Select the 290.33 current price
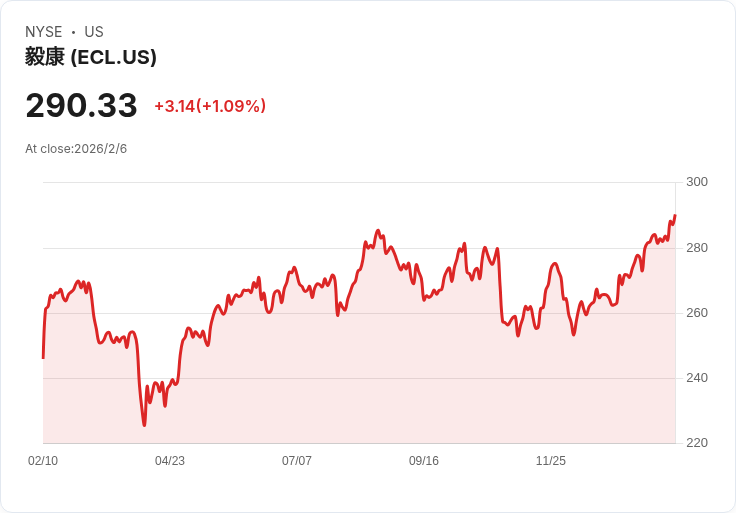The height and width of the screenshot is (513, 736). point(82,105)
